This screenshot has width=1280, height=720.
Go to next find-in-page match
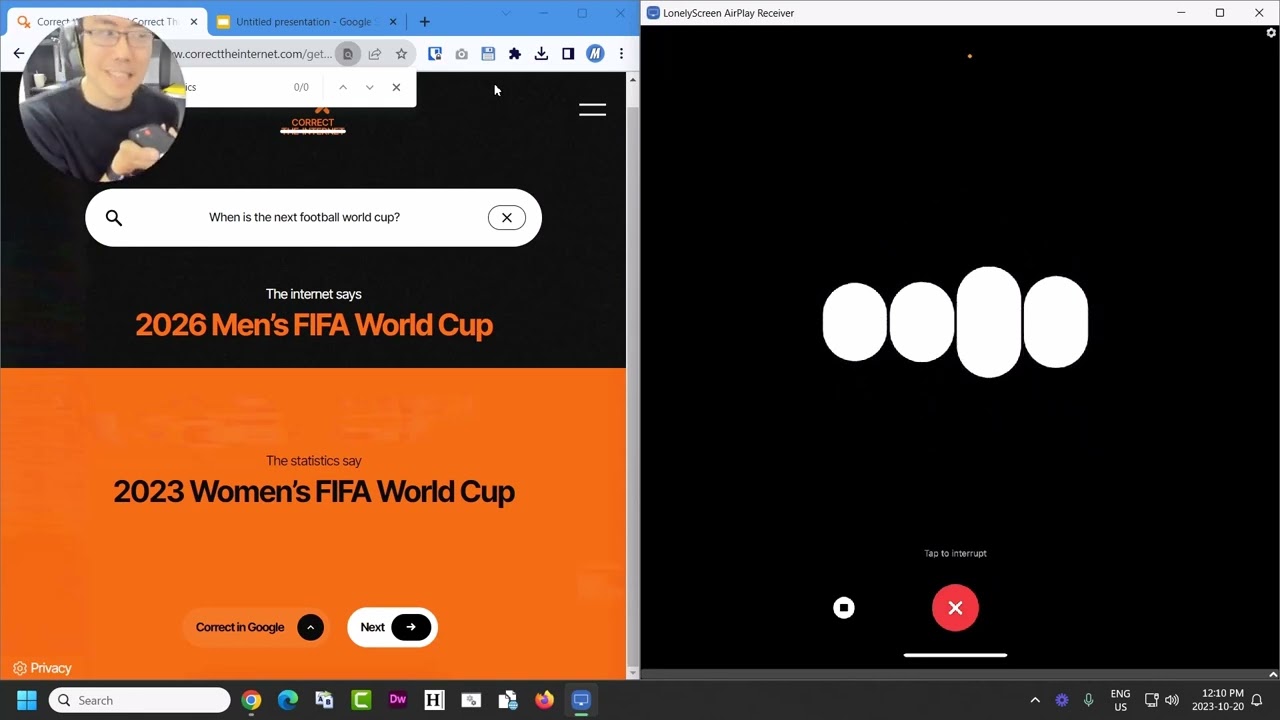coord(370,87)
